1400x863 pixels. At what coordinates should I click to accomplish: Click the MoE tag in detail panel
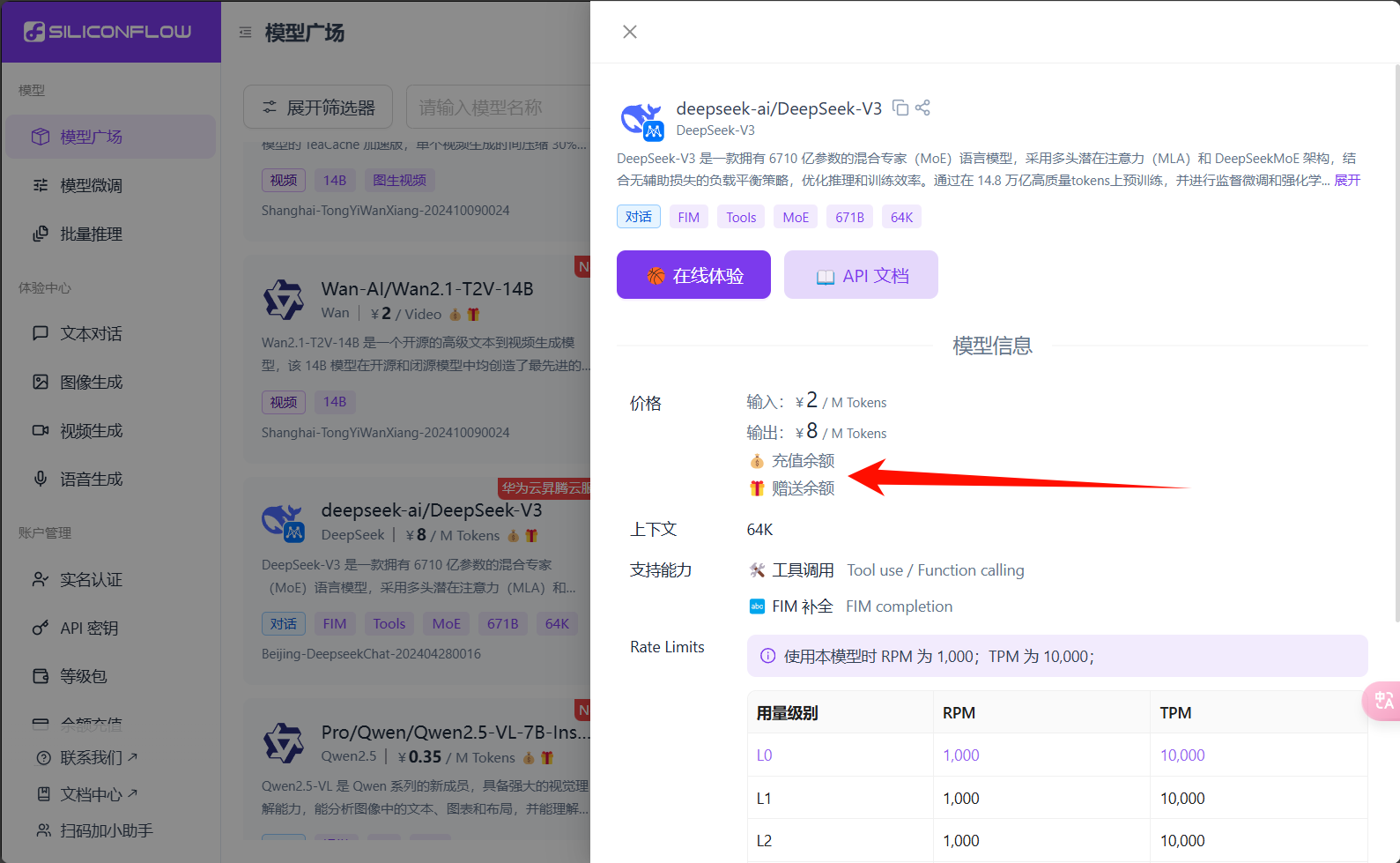pos(796,217)
